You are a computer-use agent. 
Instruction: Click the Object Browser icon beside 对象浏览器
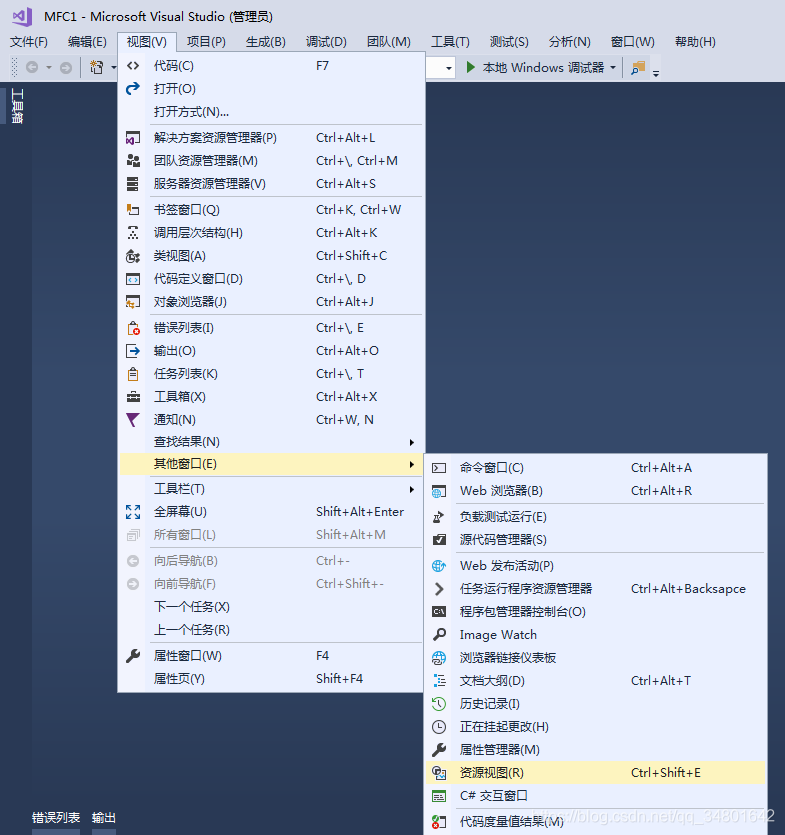pyautogui.click(x=133, y=302)
